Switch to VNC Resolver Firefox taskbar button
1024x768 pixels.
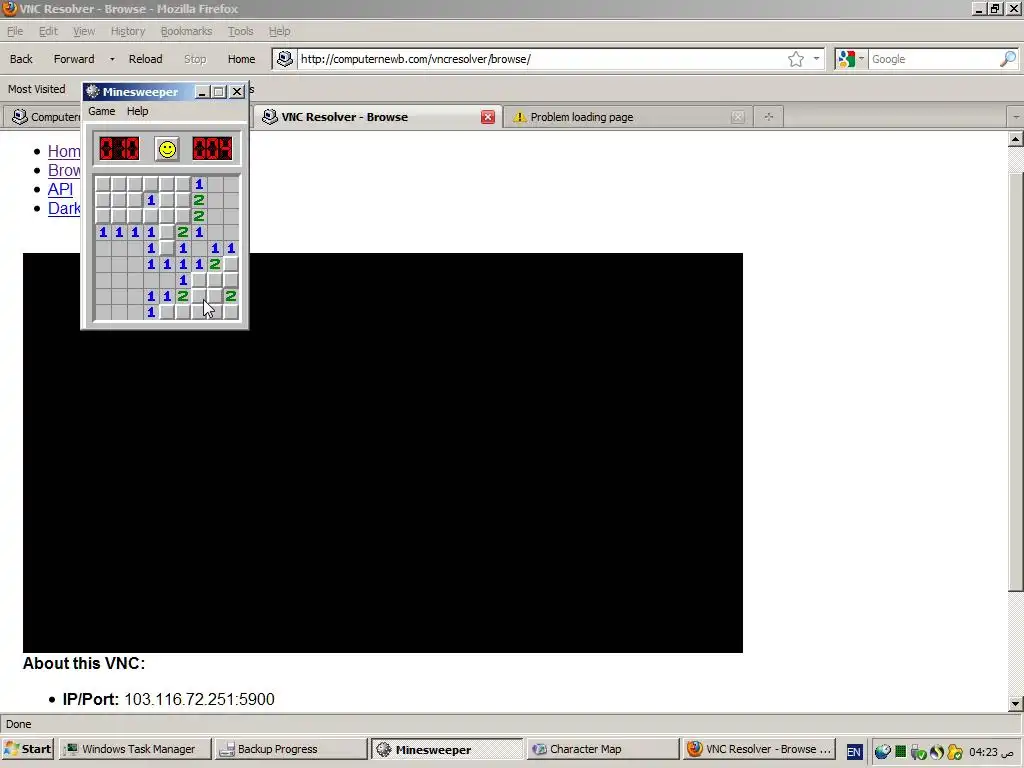[x=758, y=749]
